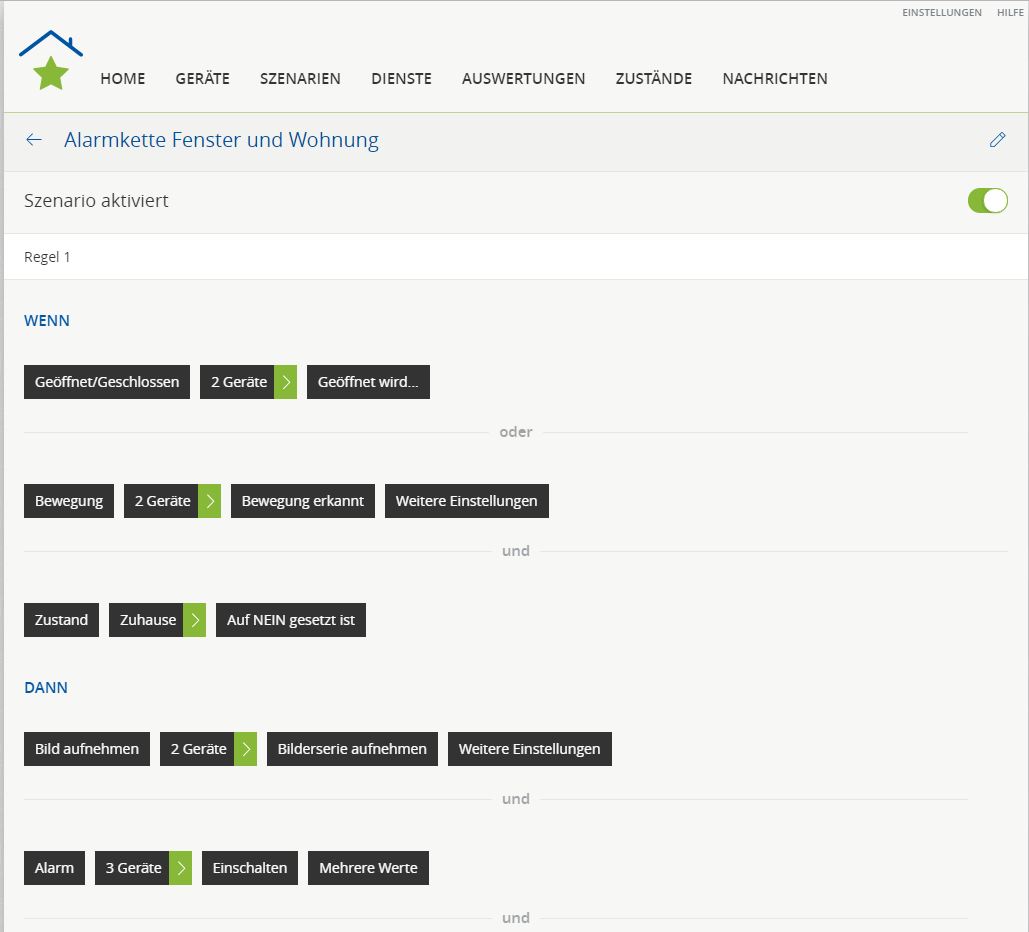Click the Mehrere Werte button
The image size is (1029, 932).
click(x=368, y=868)
